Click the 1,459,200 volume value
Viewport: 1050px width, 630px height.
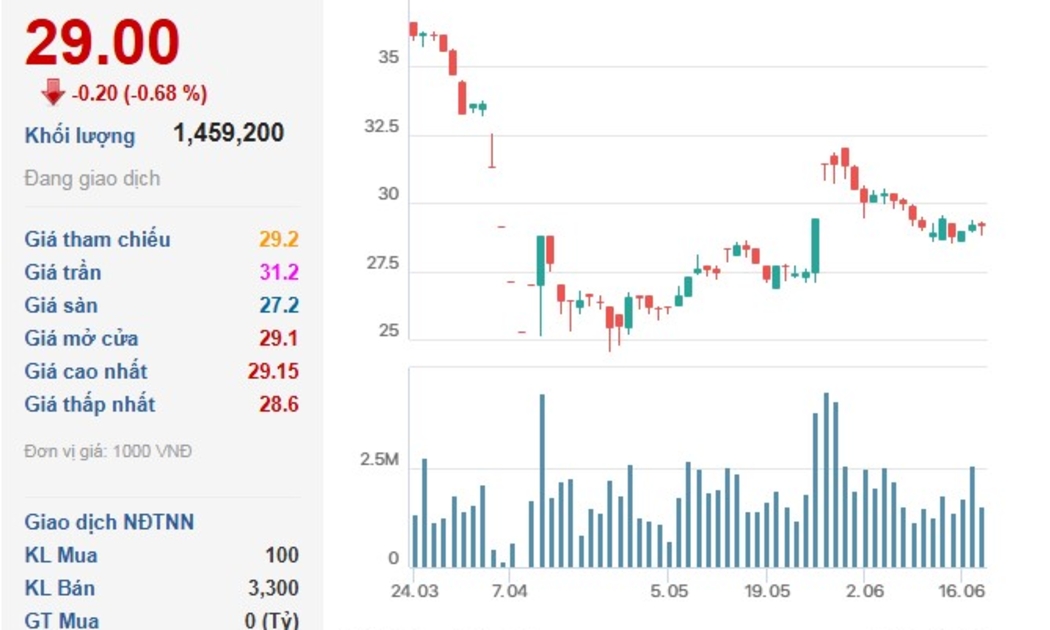tap(228, 133)
